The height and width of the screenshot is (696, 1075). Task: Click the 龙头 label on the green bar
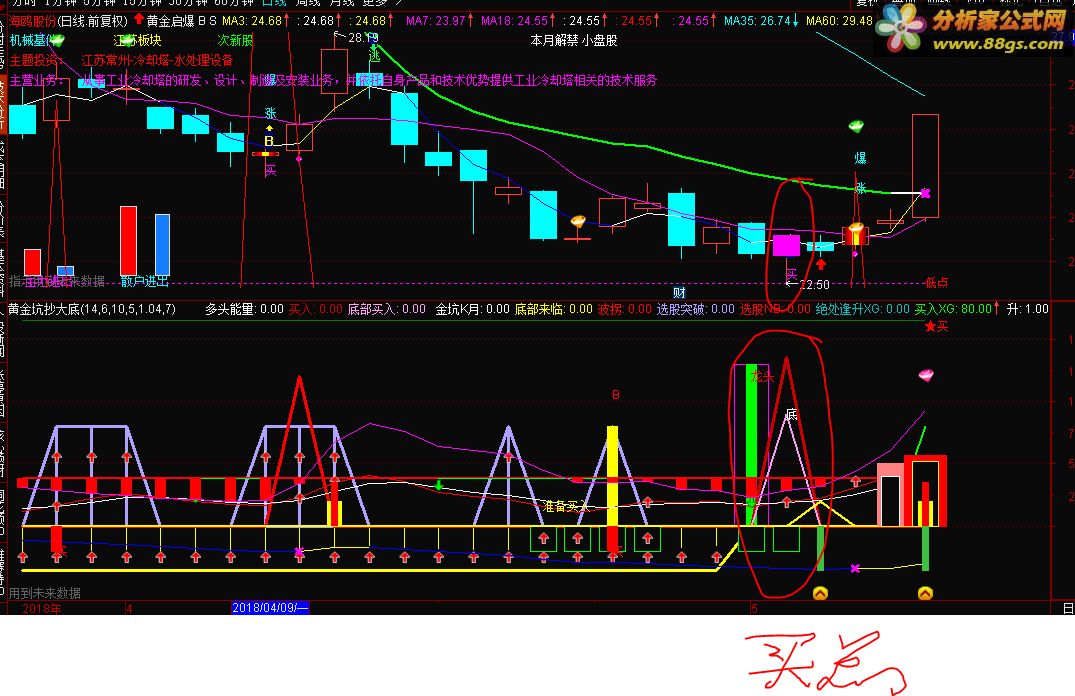pos(762,376)
